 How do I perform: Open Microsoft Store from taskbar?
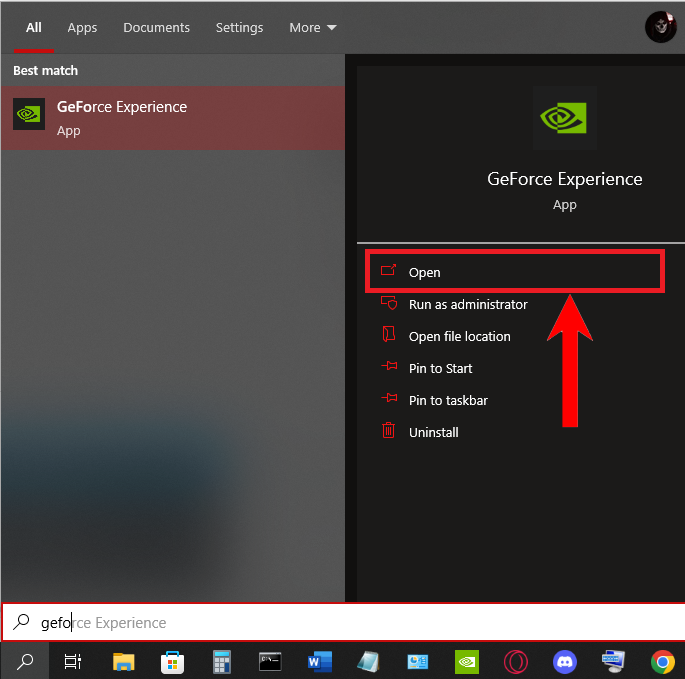click(x=173, y=662)
